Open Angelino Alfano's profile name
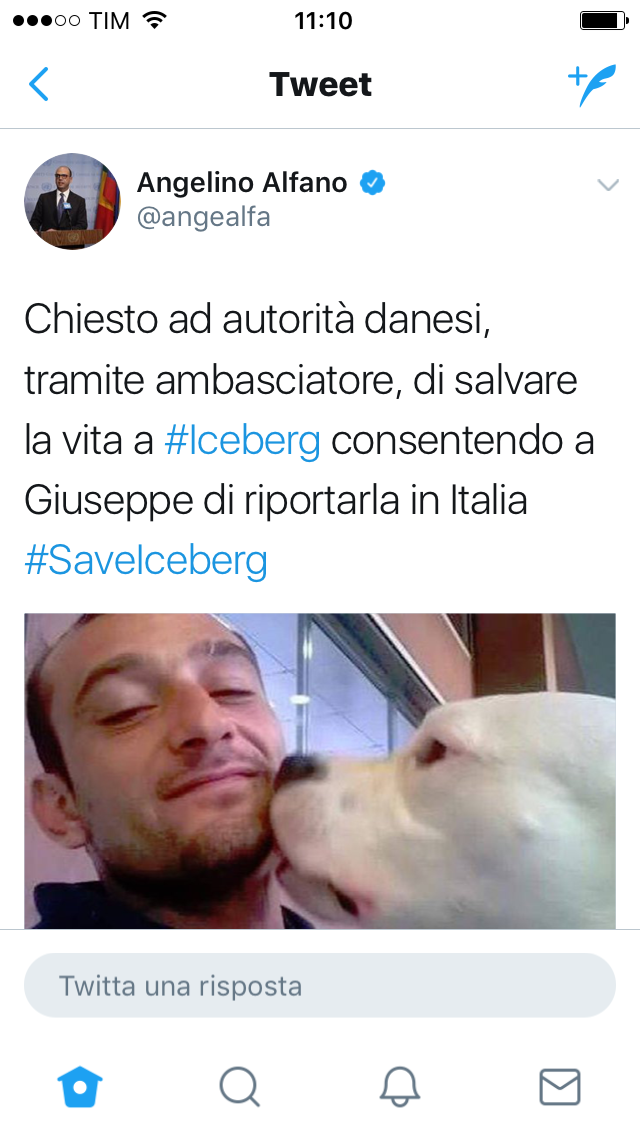Image resolution: width=640 pixels, height=1136 pixels. pos(242,183)
